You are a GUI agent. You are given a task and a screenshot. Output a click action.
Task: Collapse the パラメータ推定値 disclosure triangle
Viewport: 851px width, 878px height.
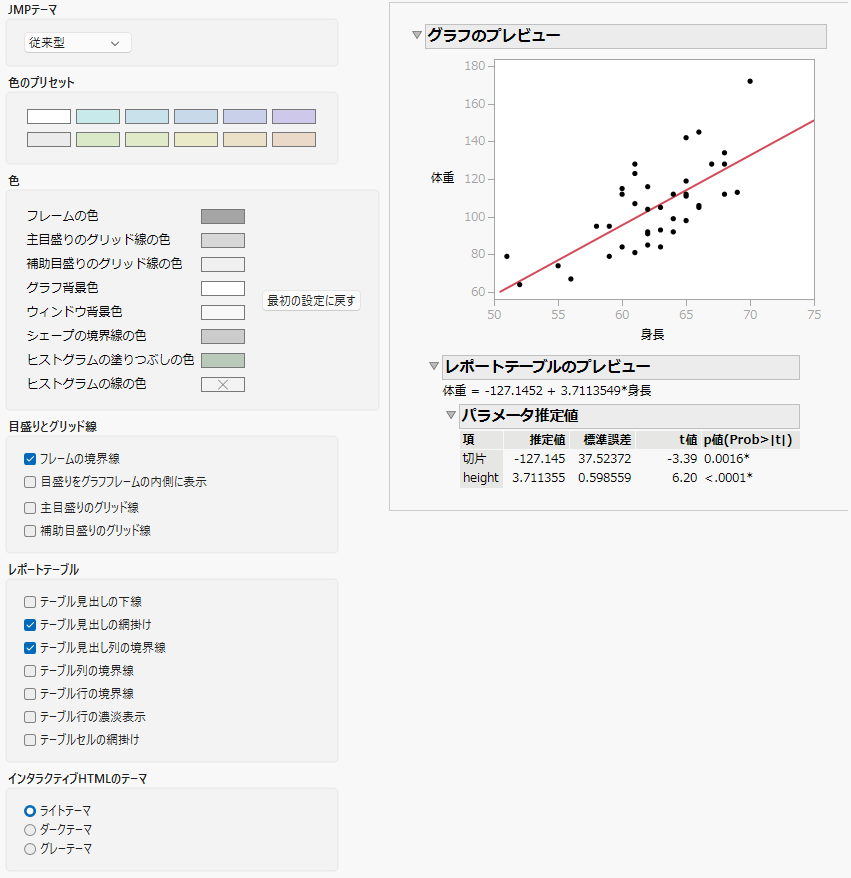point(451,415)
